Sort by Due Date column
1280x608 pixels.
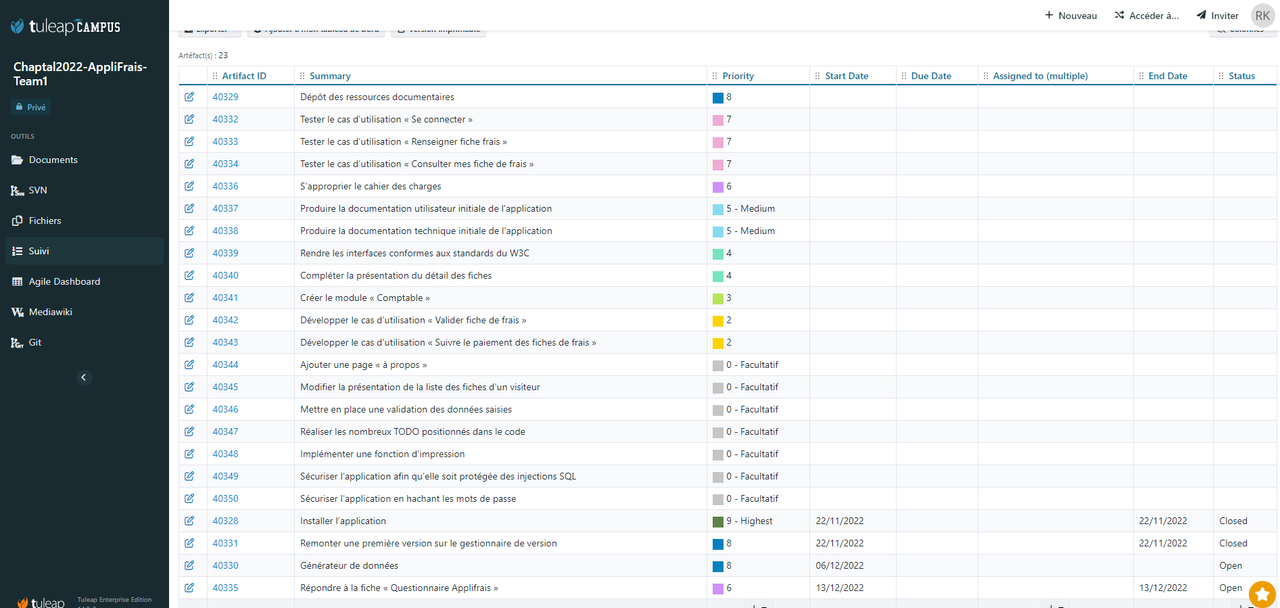point(931,76)
